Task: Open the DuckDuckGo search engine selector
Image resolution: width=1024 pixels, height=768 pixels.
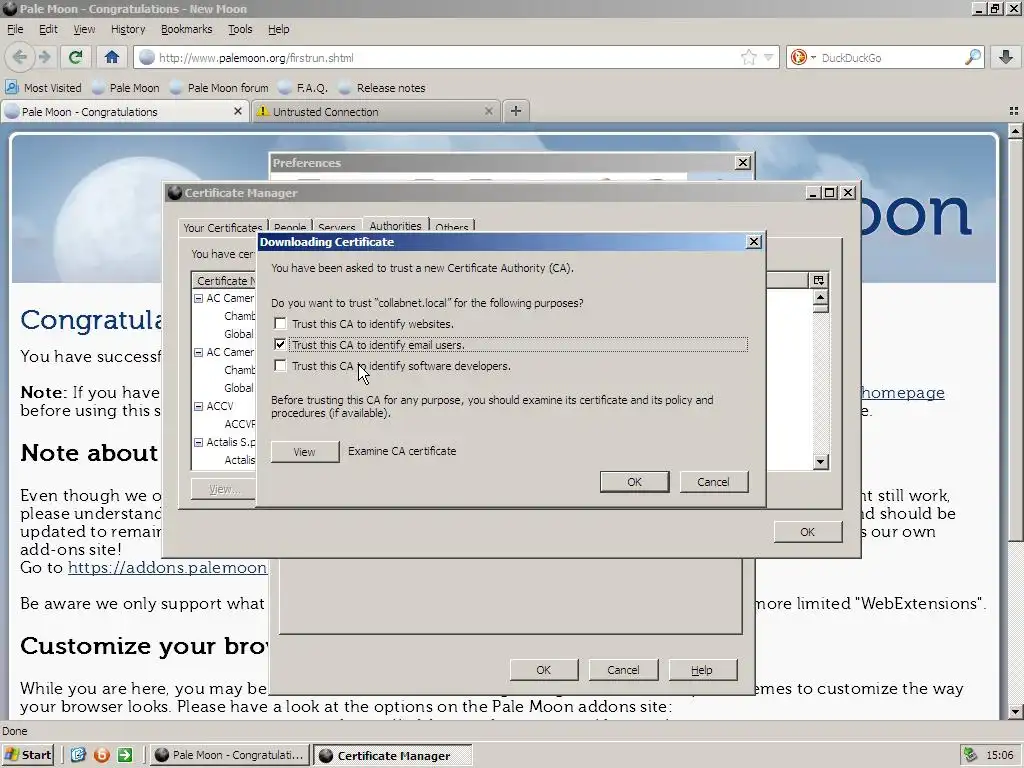Action: (x=802, y=57)
